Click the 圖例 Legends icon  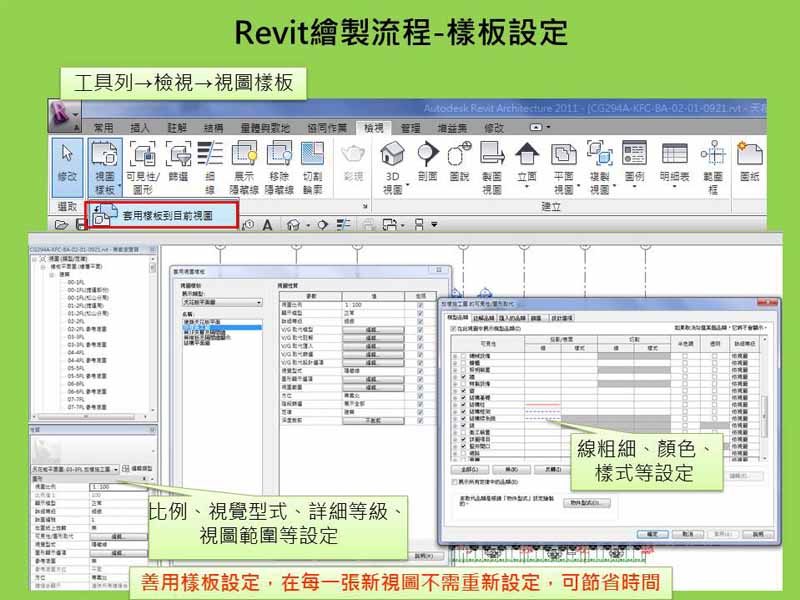coord(634,154)
